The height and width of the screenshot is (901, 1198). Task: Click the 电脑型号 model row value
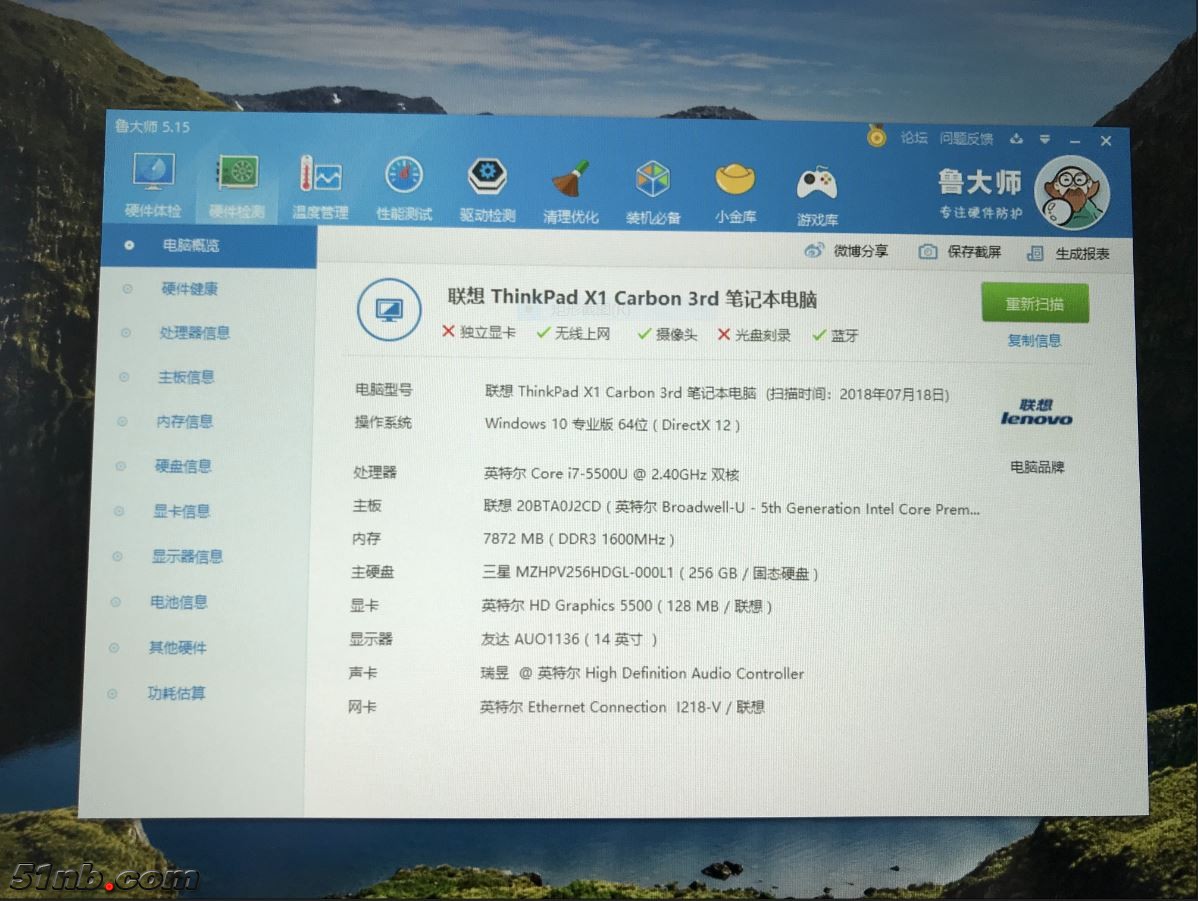pos(717,393)
